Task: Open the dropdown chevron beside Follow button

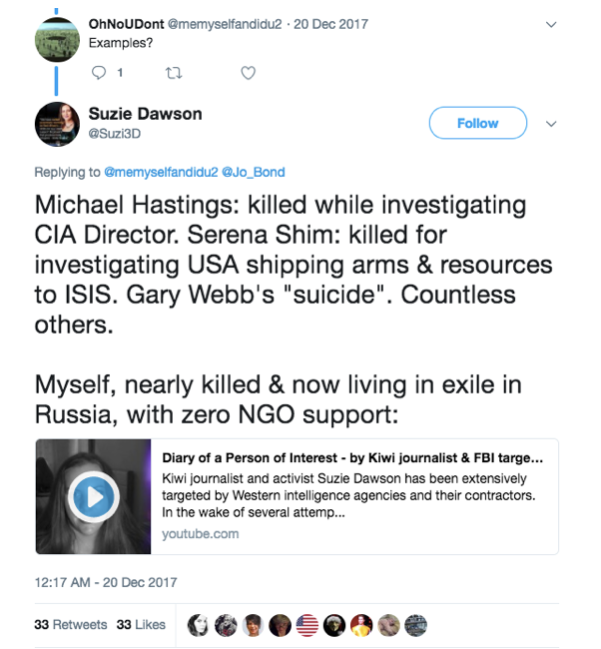Action: point(549,123)
